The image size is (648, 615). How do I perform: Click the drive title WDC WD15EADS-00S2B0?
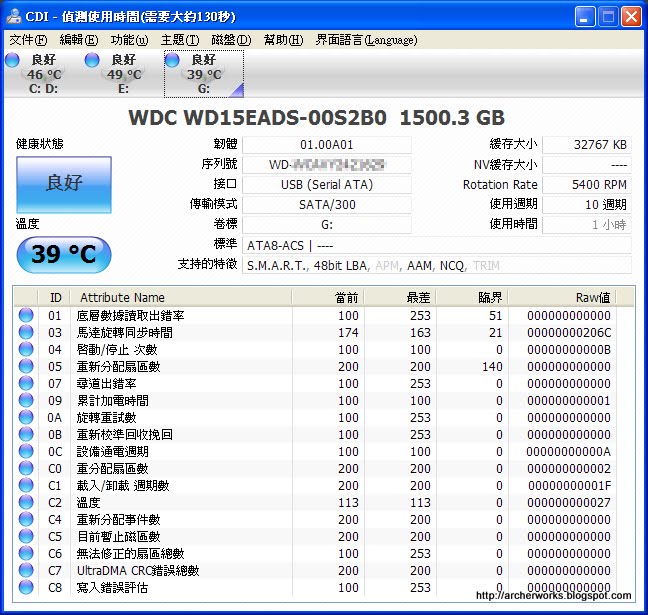(x=257, y=118)
